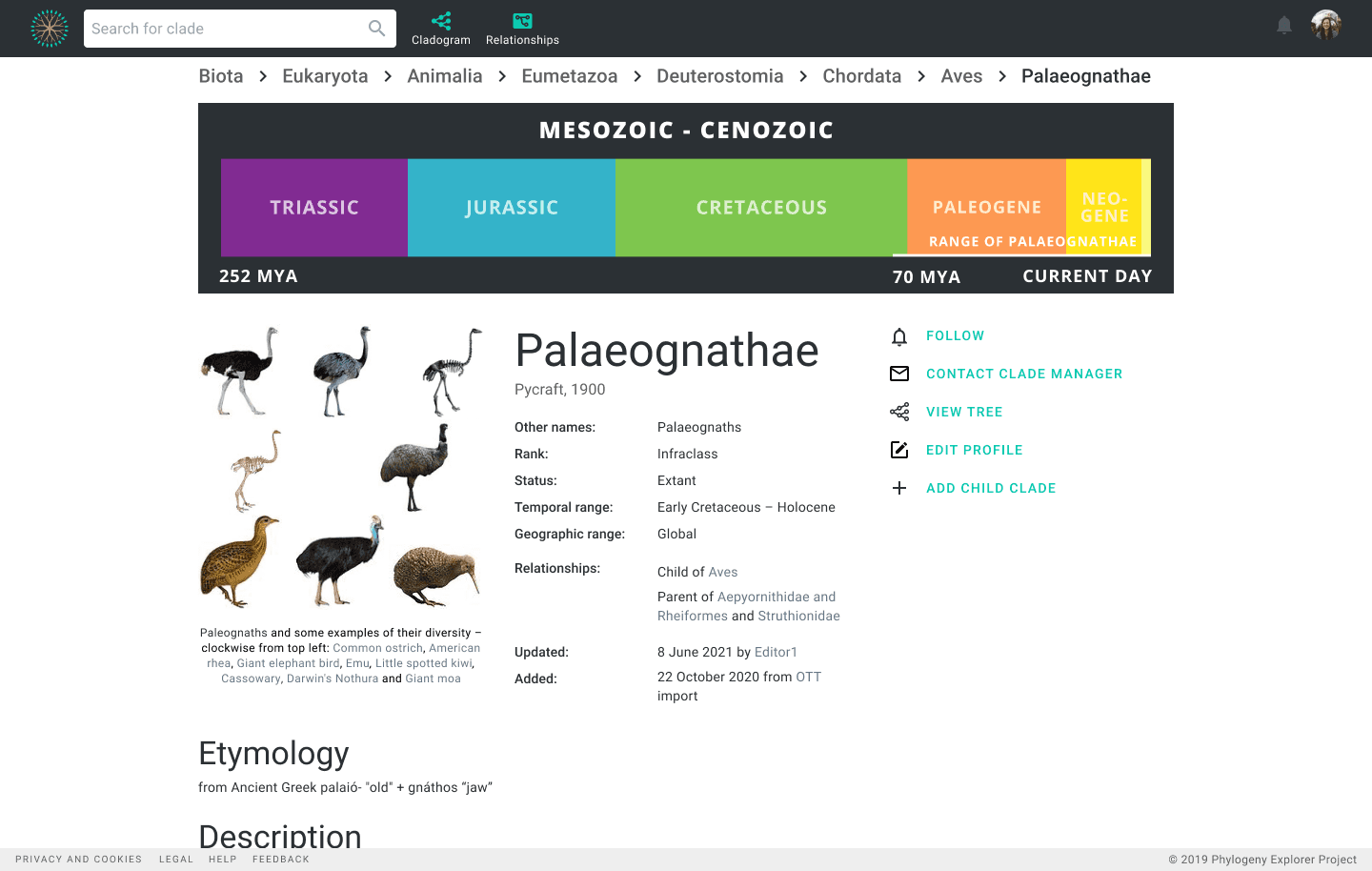1372x871 pixels.
Task: Click the Follow bell icon
Action: pos(899,336)
